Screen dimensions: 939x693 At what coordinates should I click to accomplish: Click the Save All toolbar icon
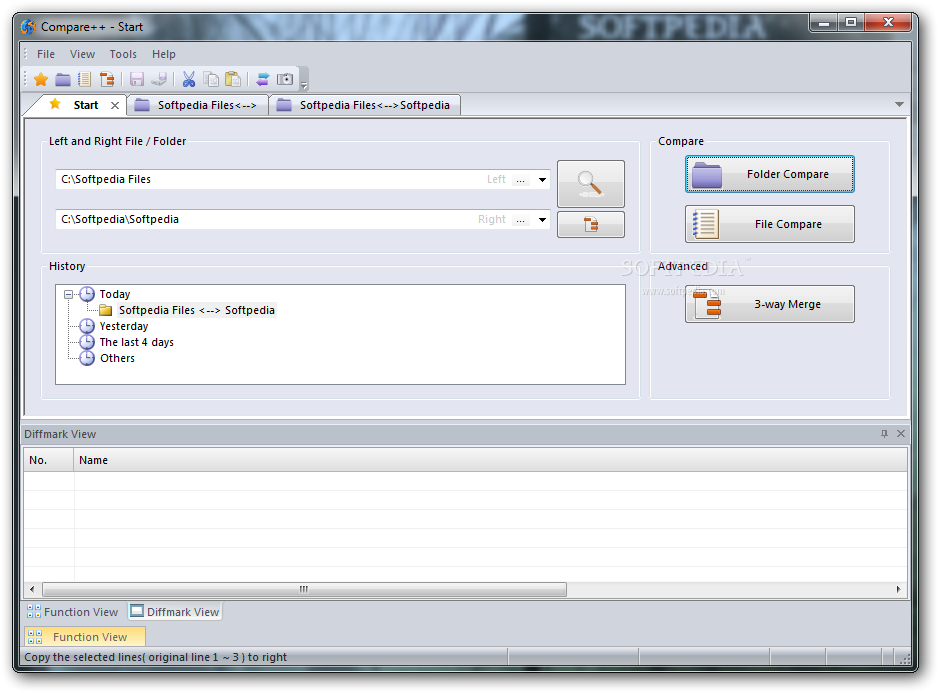click(x=159, y=79)
